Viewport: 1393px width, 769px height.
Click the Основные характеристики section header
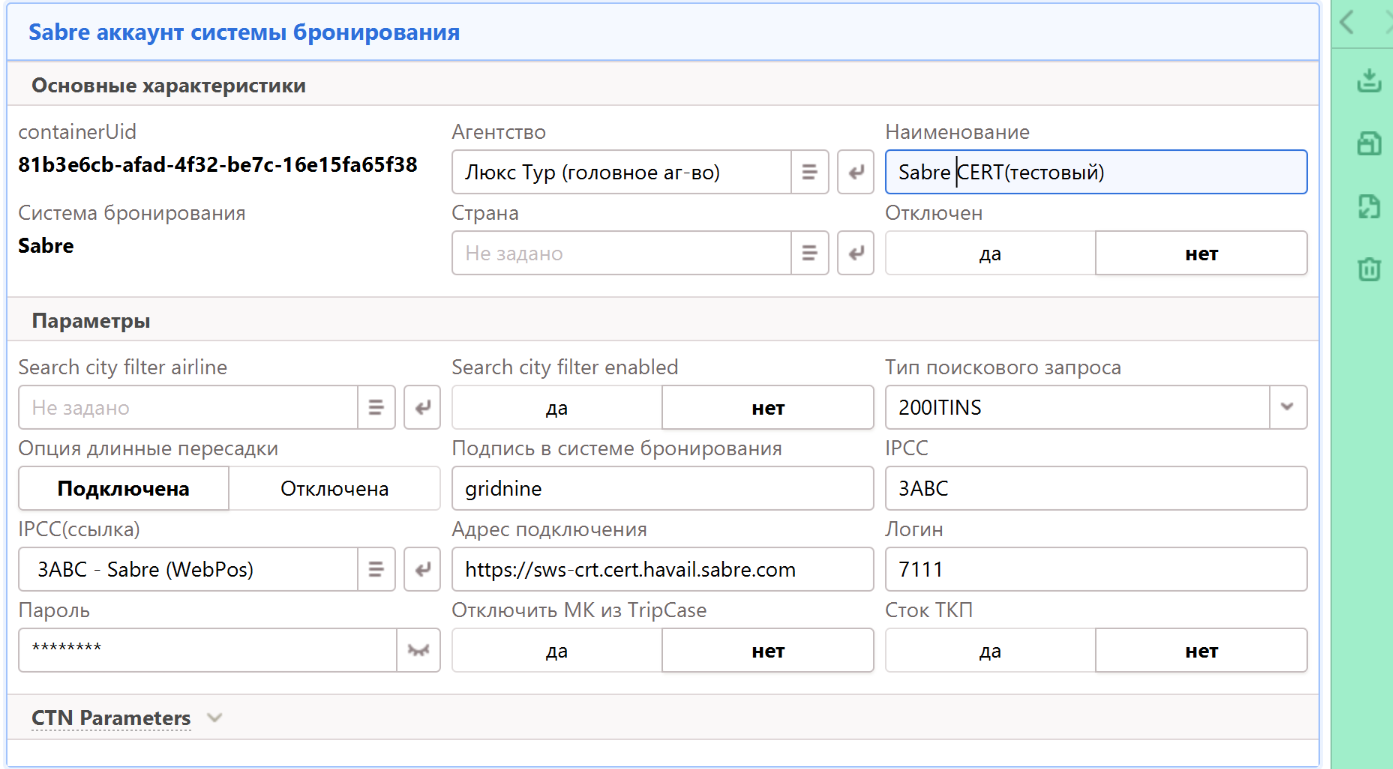tap(168, 85)
